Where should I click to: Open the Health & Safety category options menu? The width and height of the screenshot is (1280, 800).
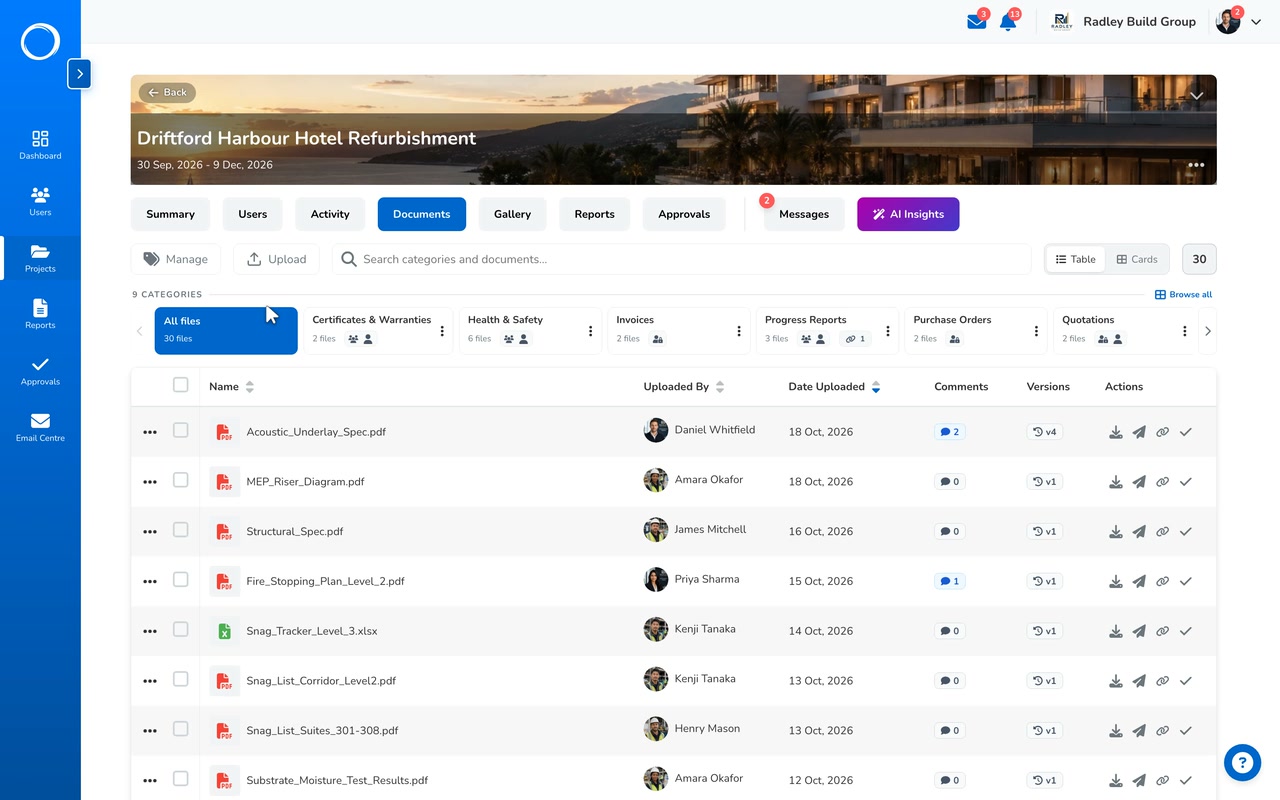coord(590,331)
